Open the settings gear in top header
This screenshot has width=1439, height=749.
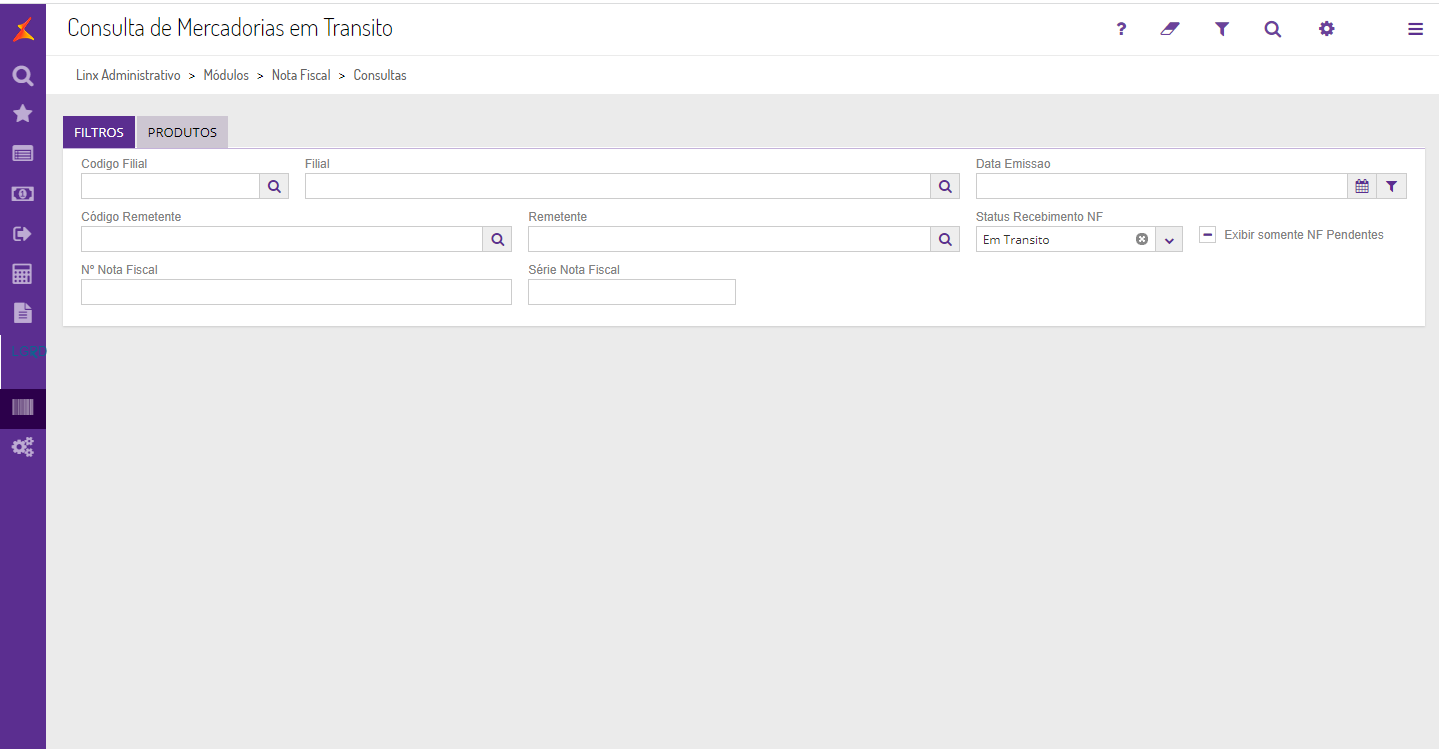click(1326, 29)
